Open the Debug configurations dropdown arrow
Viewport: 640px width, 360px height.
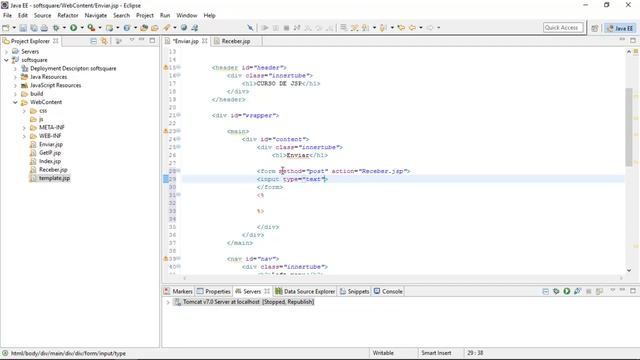pyautogui.click(x=64, y=28)
